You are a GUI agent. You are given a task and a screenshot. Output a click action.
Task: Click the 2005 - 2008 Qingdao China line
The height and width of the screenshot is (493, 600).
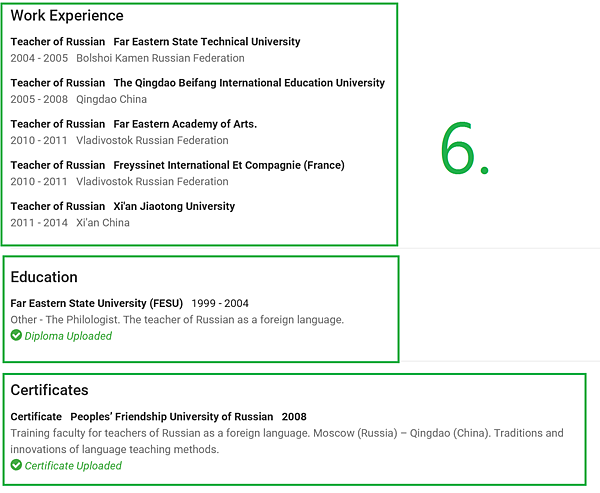(x=79, y=100)
